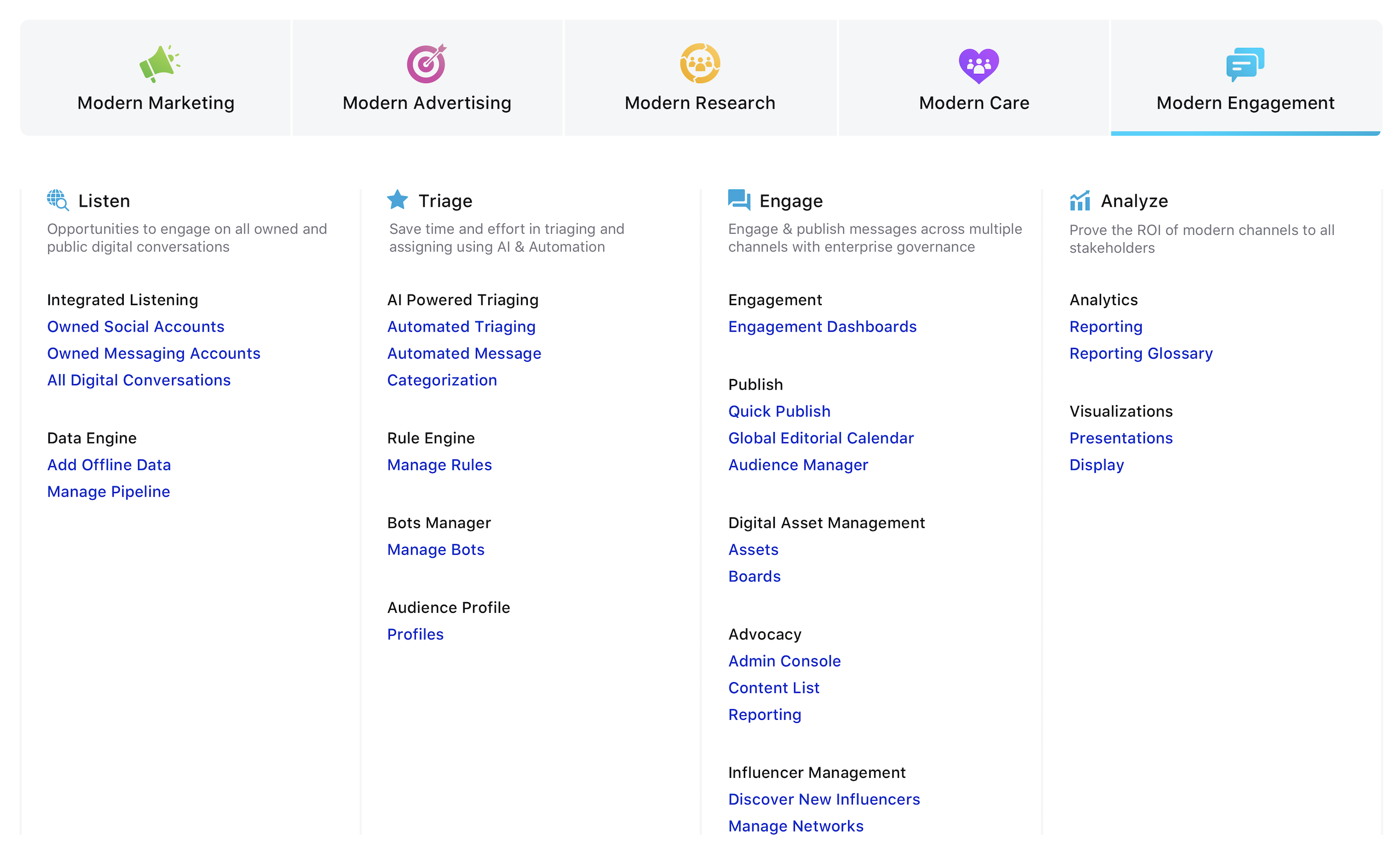The width and height of the screenshot is (1400, 864).
Task: Click the yellow Modern Research icon
Action: tap(700, 64)
